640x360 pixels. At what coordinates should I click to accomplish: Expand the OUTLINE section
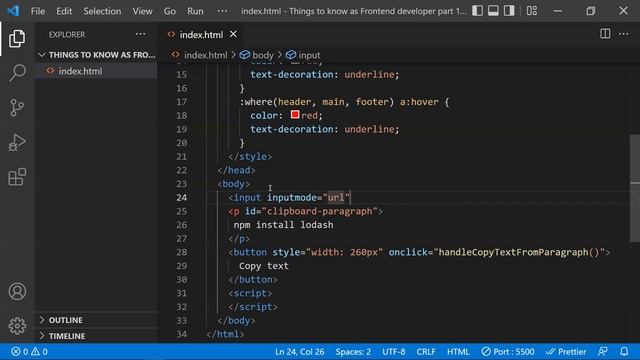(x=96, y=320)
